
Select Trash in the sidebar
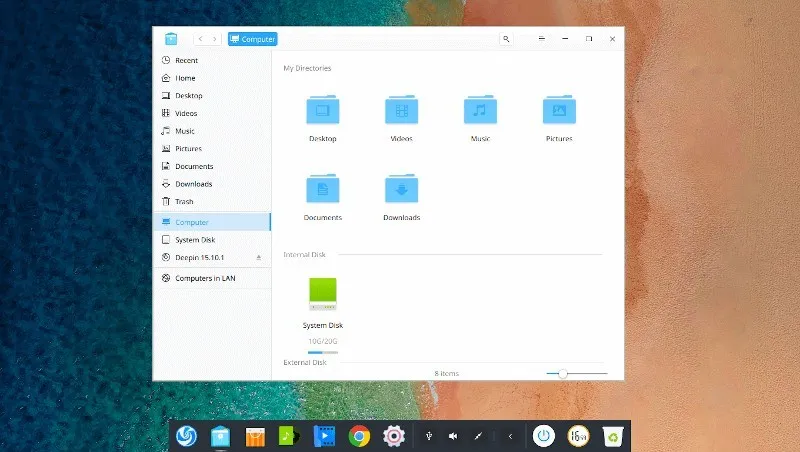pos(184,201)
